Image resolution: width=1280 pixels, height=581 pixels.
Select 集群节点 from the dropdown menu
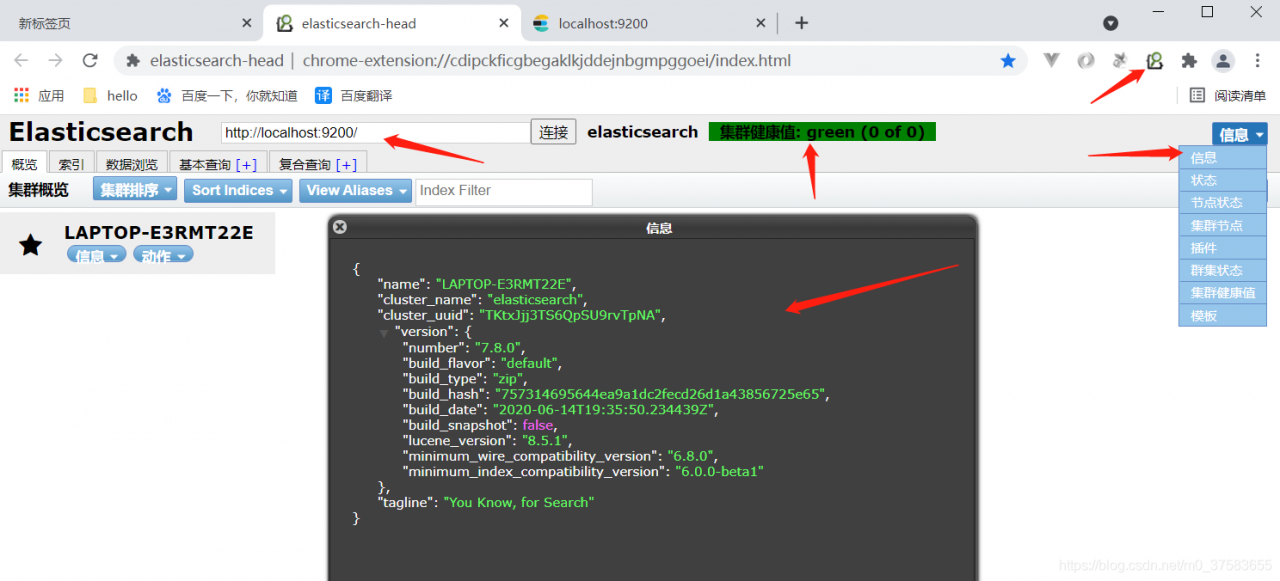click(1223, 226)
